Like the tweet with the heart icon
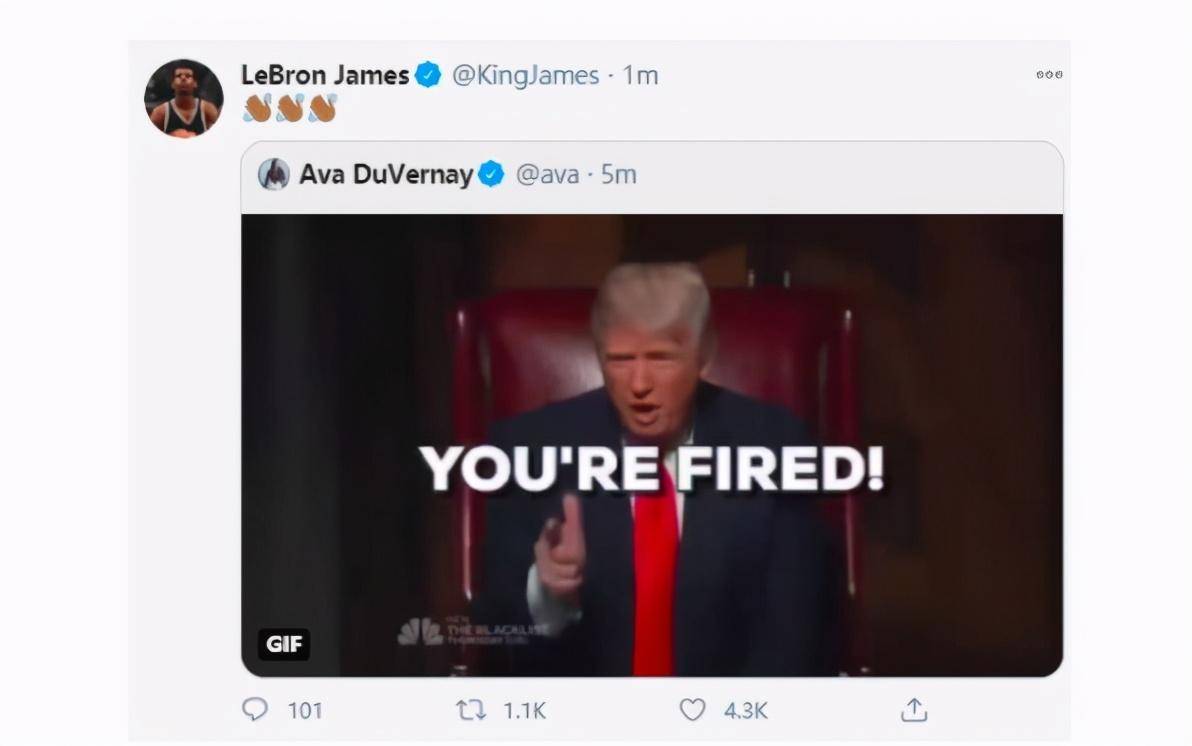The width and height of the screenshot is (1192, 746). click(x=692, y=709)
